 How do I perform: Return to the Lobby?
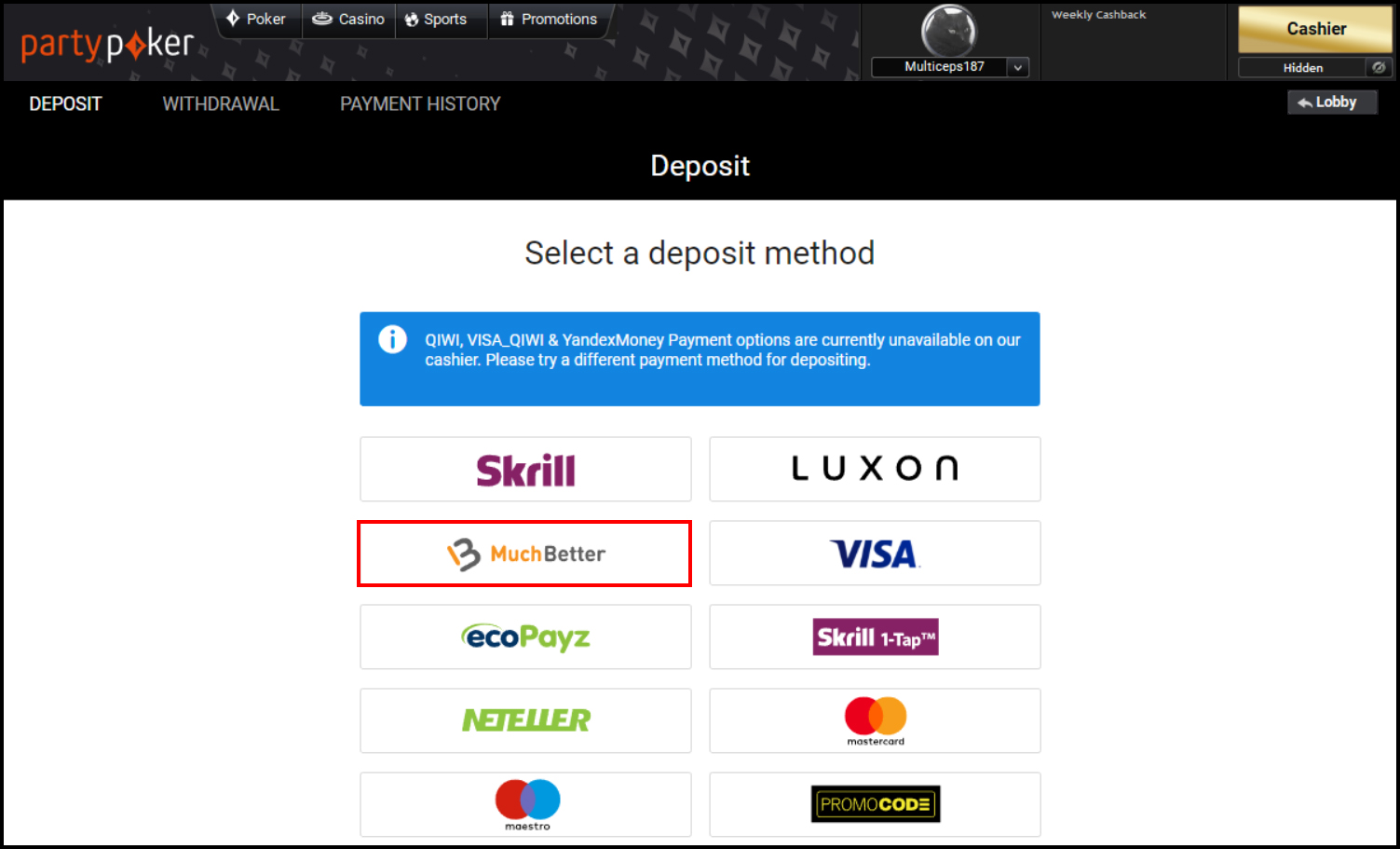click(x=1332, y=103)
